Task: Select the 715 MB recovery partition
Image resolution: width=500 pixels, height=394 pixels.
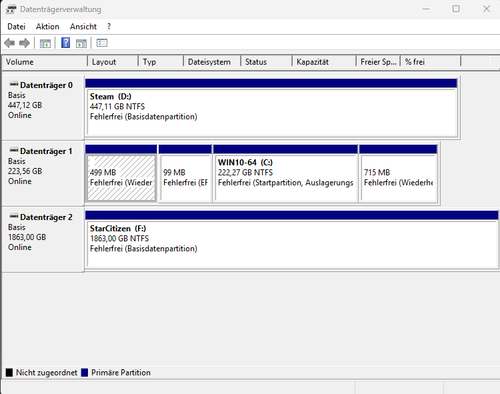Action: 398,174
